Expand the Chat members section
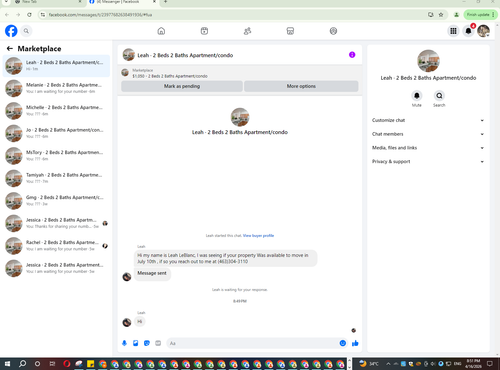 coord(428,134)
